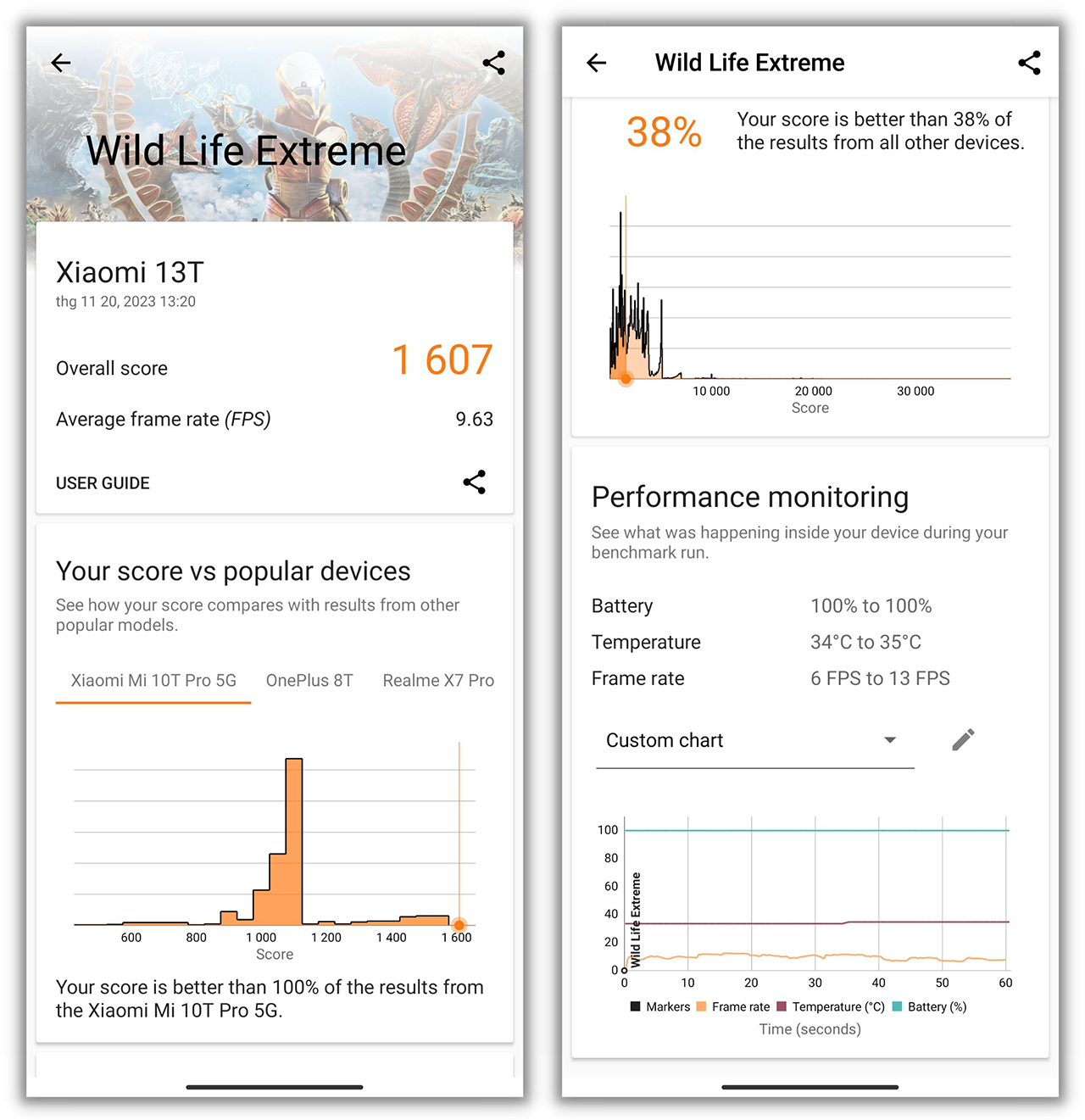Tap the share icon over the Wild Life Extreme banner image
Screen dimensions: 1085x1120
point(493,63)
